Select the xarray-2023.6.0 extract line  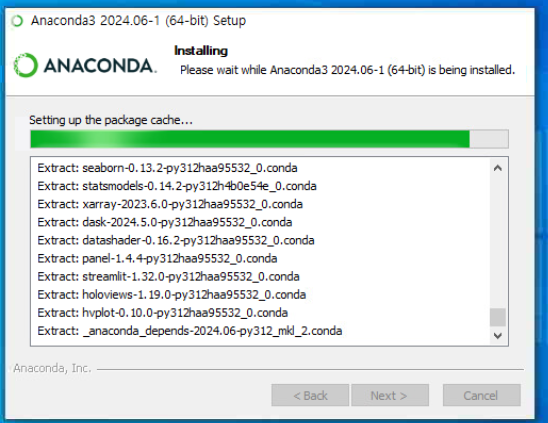tap(170, 204)
